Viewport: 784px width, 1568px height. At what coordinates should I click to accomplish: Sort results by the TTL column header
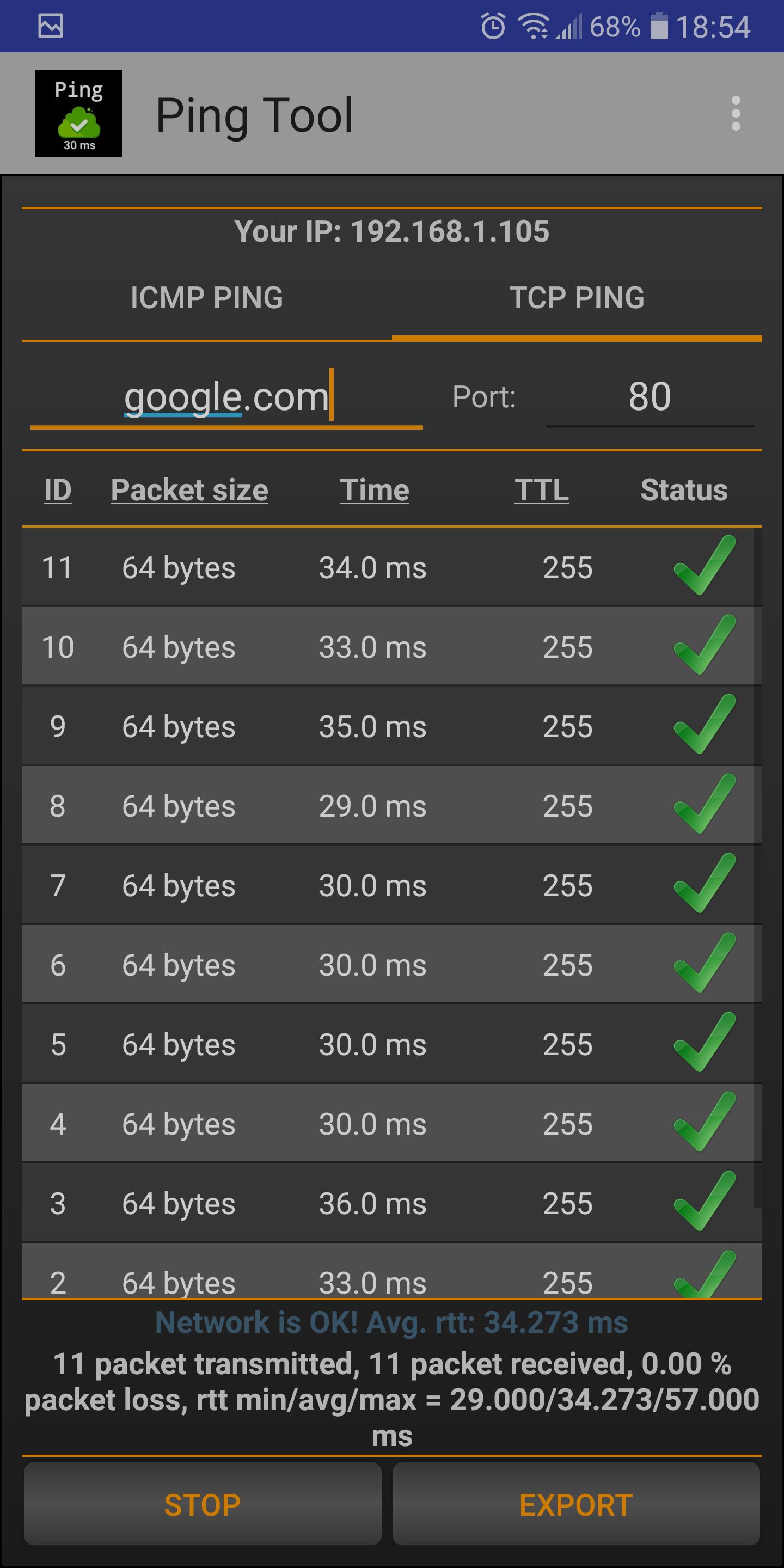541,490
